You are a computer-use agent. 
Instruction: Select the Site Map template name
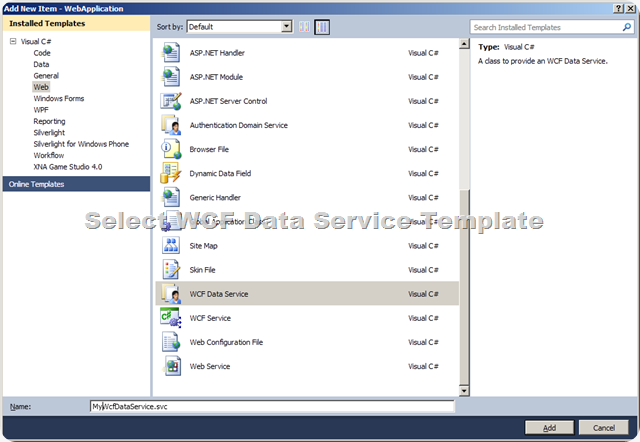[203, 246]
